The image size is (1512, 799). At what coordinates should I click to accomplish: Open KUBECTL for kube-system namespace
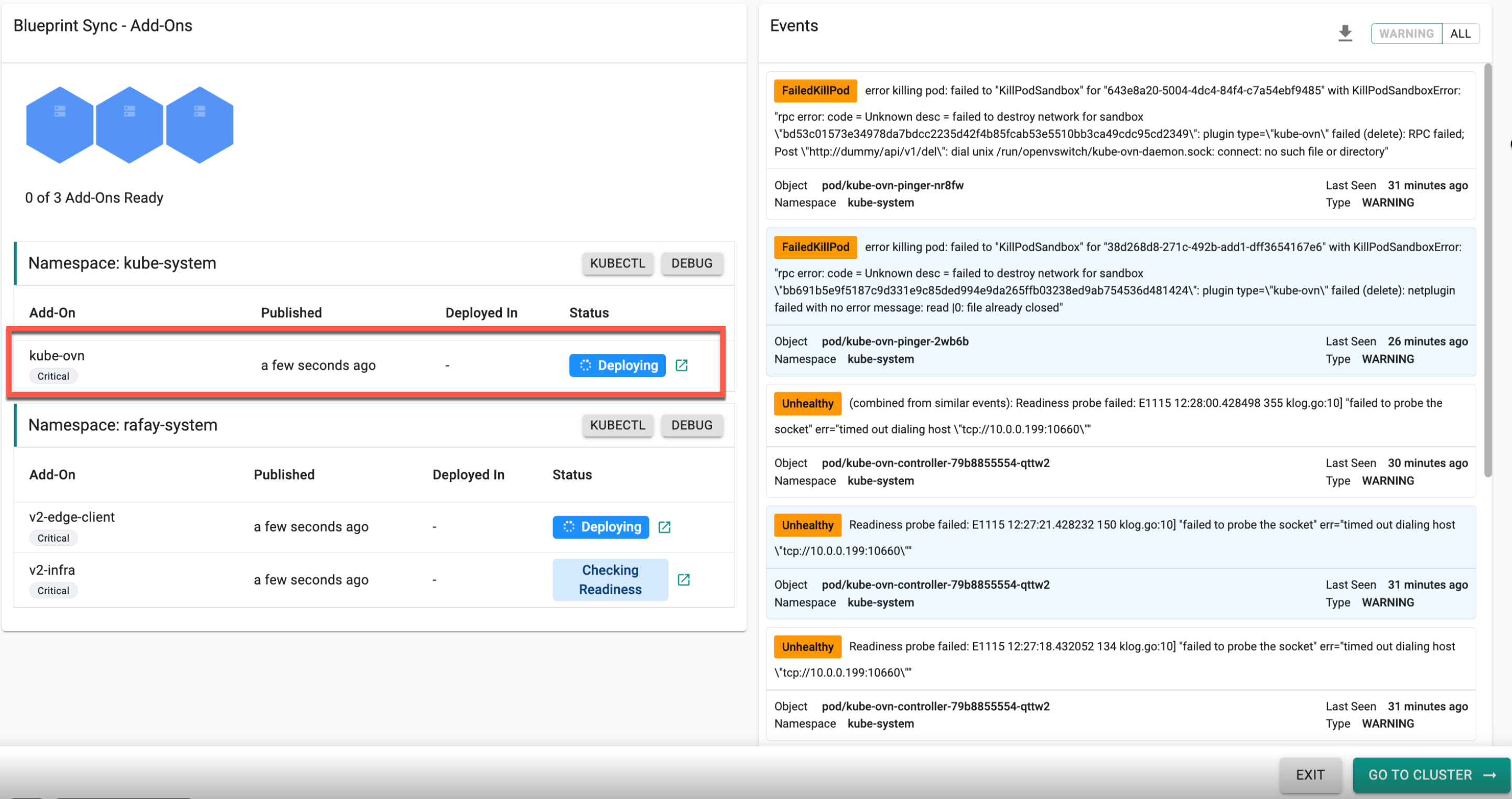click(618, 264)
